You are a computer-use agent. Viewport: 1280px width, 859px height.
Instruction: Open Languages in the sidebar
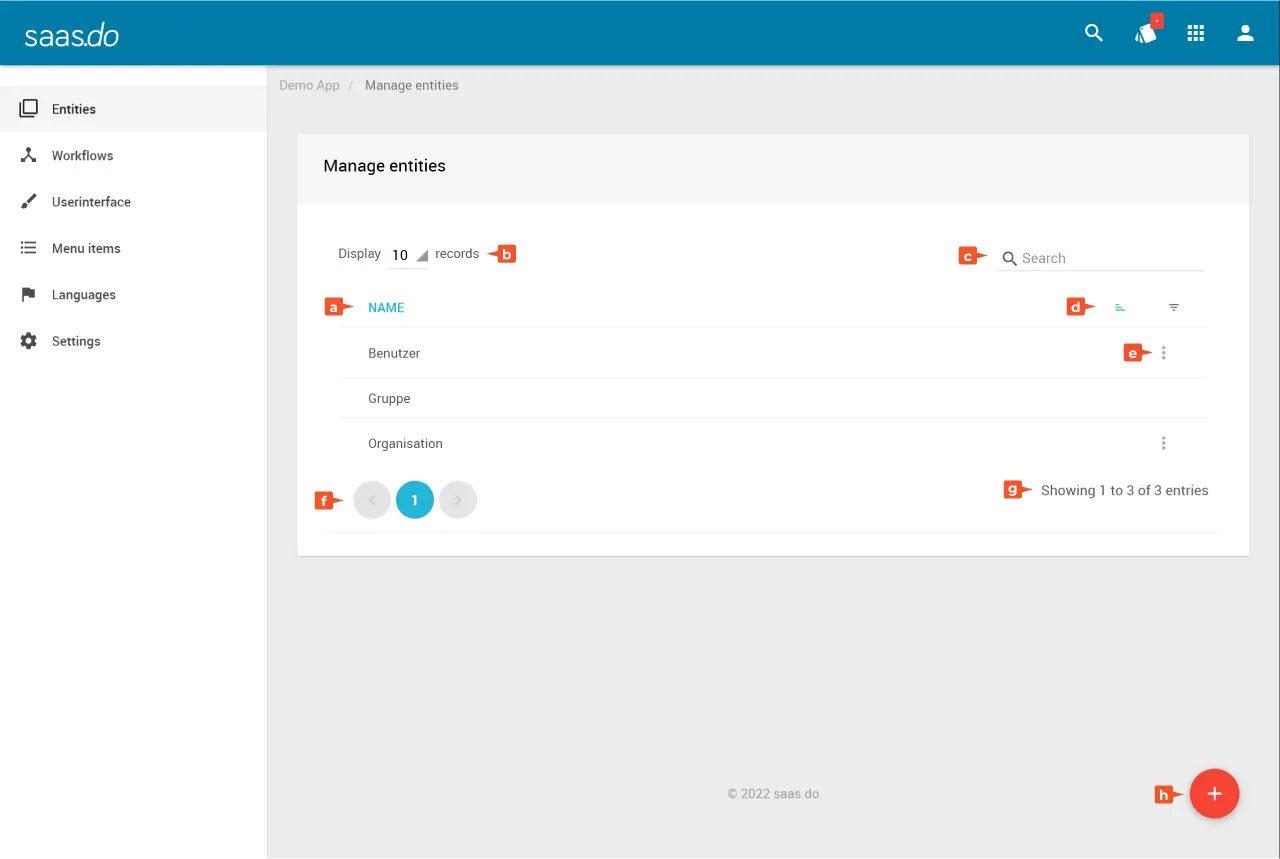84,295
